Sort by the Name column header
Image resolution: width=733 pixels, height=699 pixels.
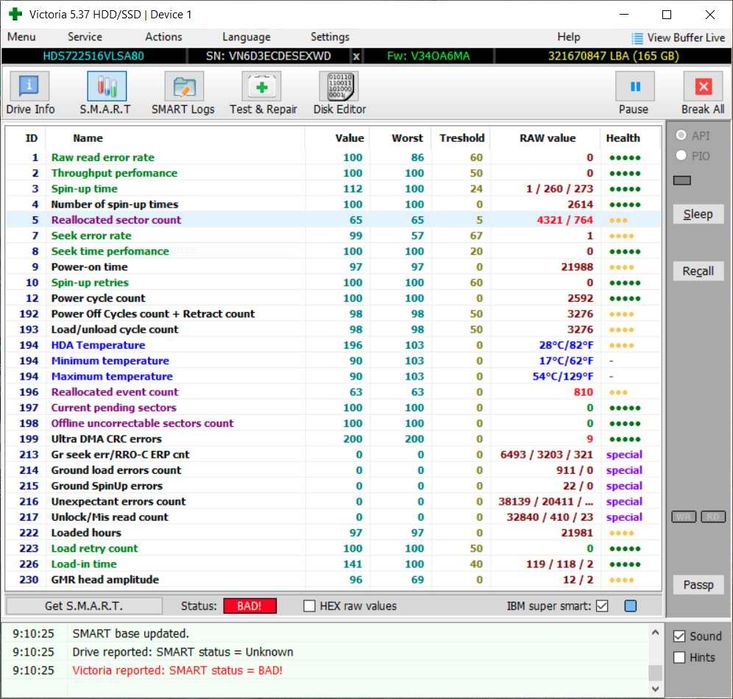[x=88, y=138]
